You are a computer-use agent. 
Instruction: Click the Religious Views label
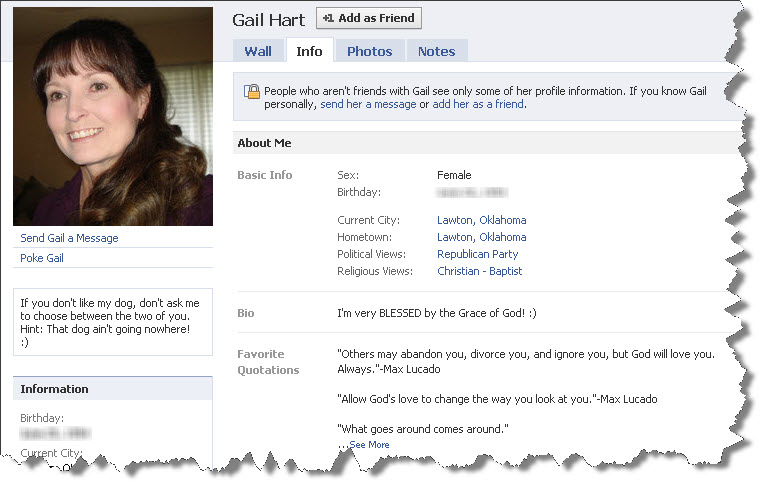point(375,271)
